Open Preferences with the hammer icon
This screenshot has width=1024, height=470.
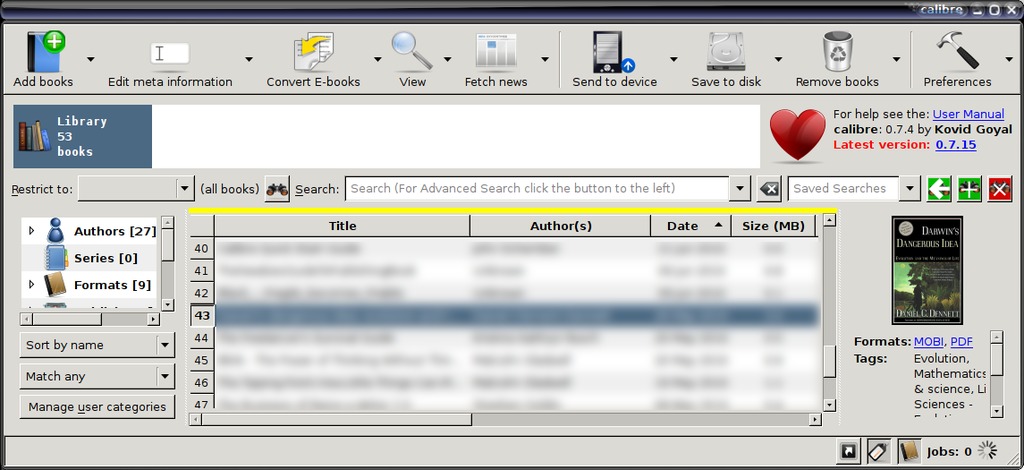tap(956, 51)
